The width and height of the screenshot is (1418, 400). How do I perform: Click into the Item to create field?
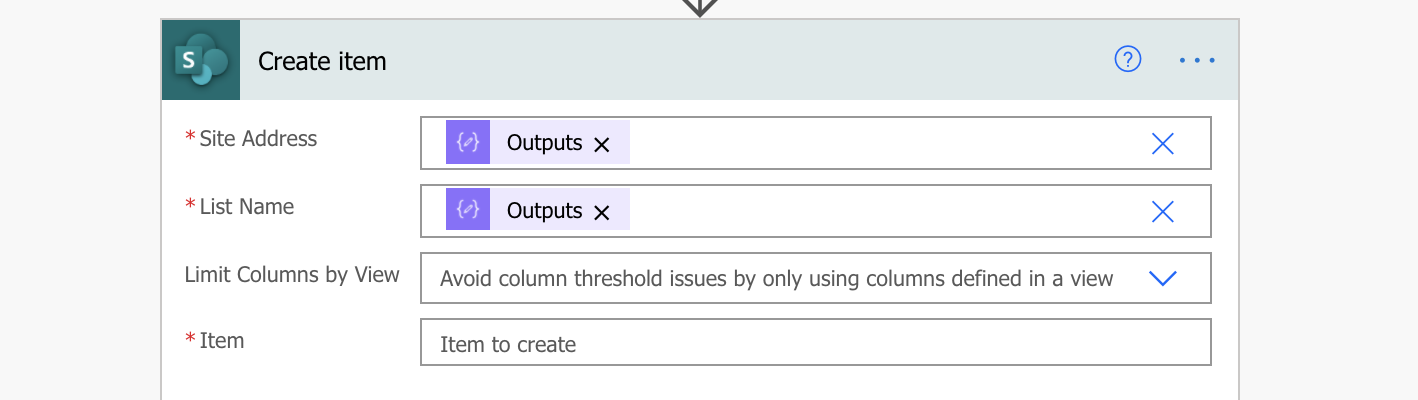coord(816,342)
